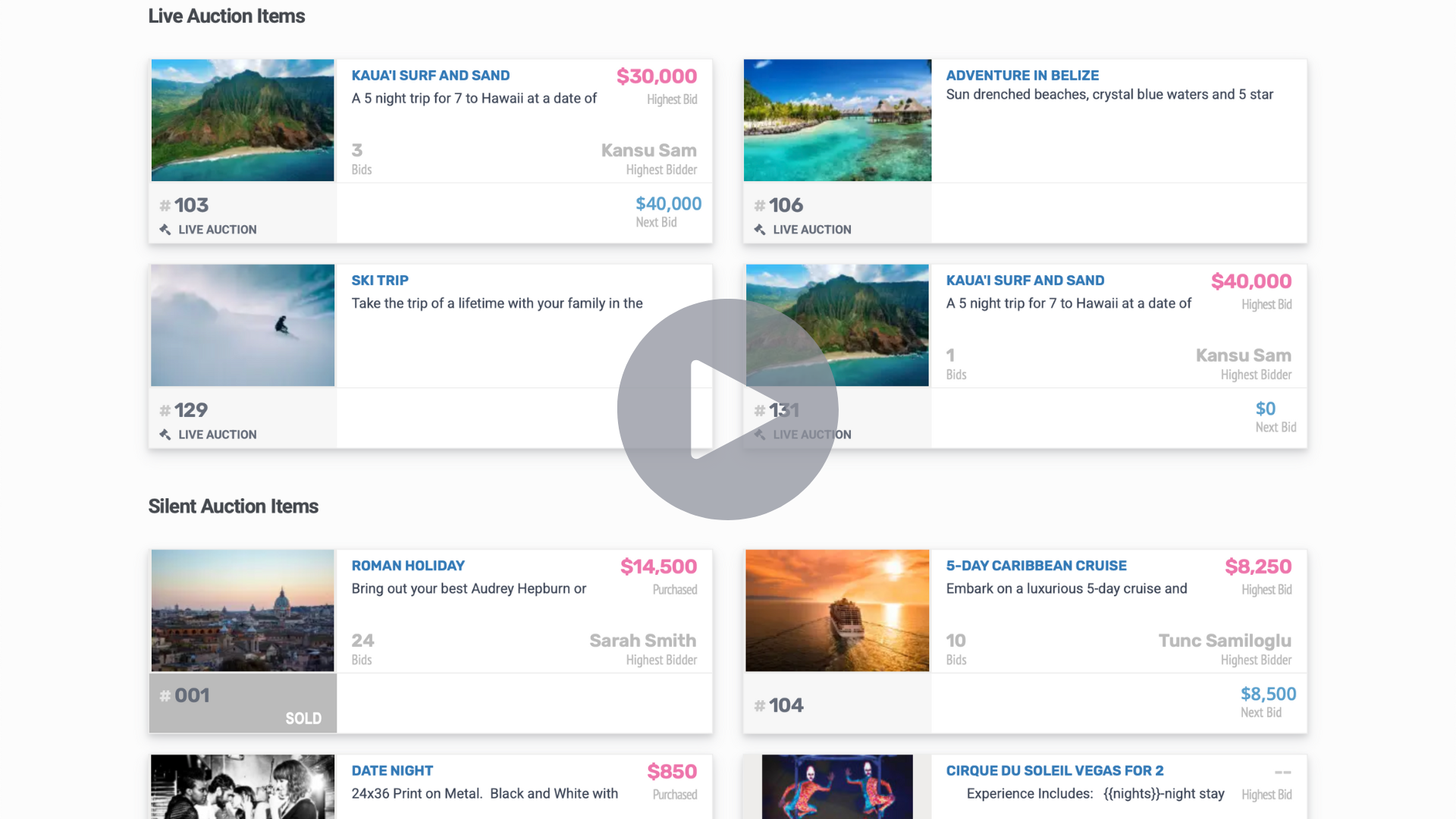Click Date Night 24x36 print description
Screen dimensions: 1456x819
click(x=485, y=792)
